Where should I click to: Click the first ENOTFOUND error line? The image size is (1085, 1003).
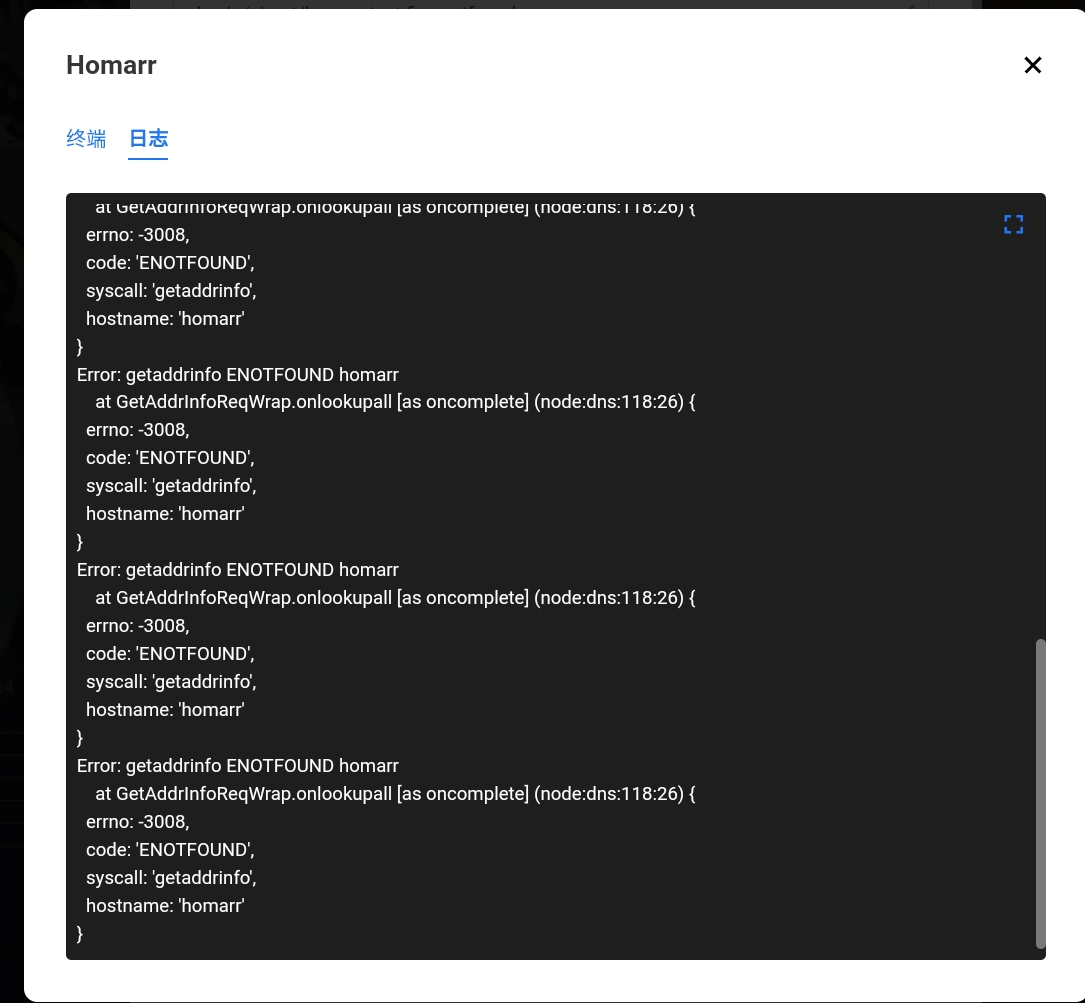coord(237,374)
